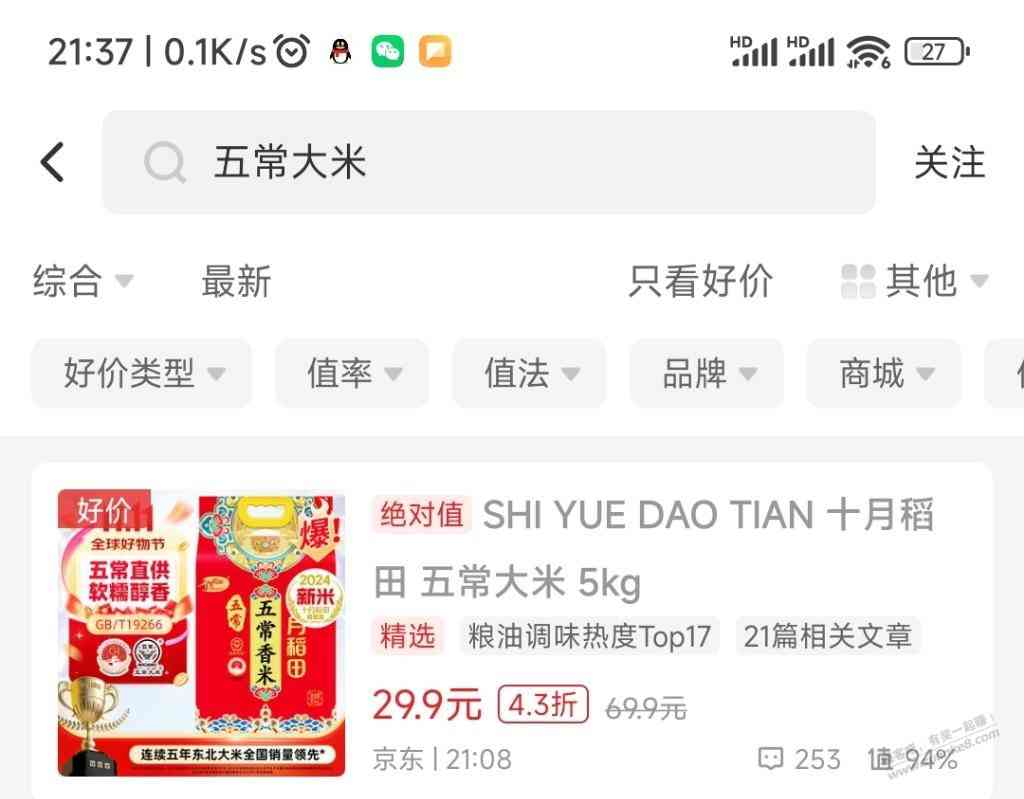Tap the back arrow icon
The image size is (1024, 799).
pyautogui.click(x=52, y=161)
